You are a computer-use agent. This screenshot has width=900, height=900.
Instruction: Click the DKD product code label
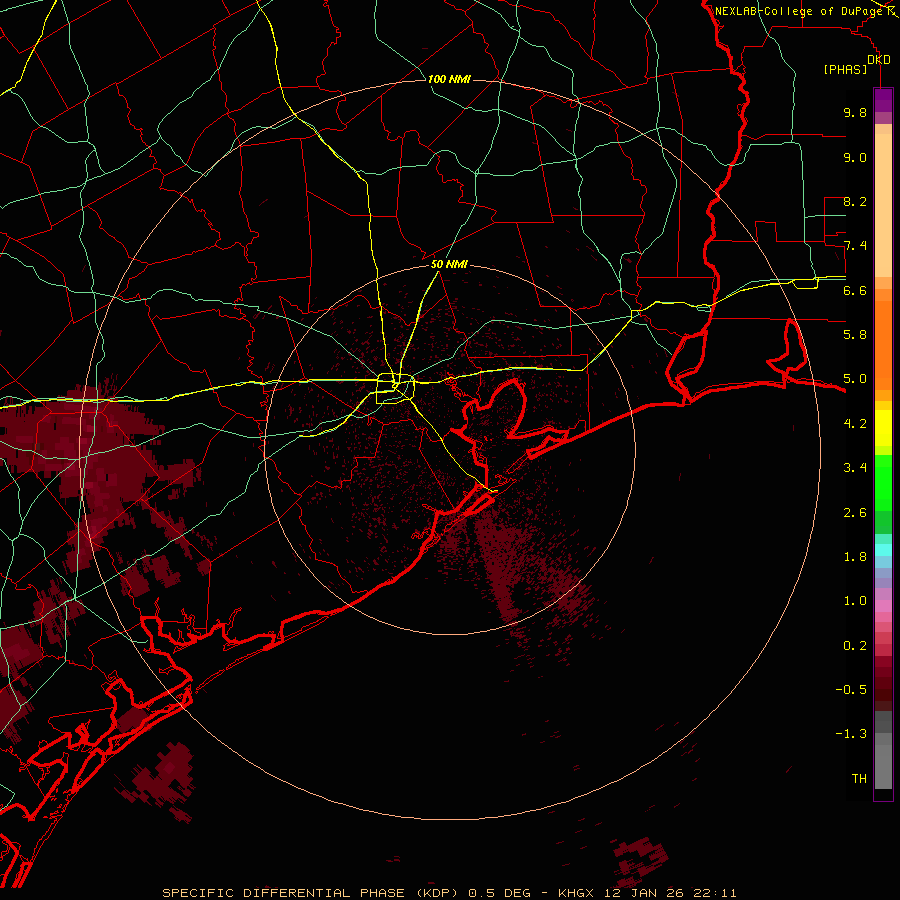coord(879,59)
